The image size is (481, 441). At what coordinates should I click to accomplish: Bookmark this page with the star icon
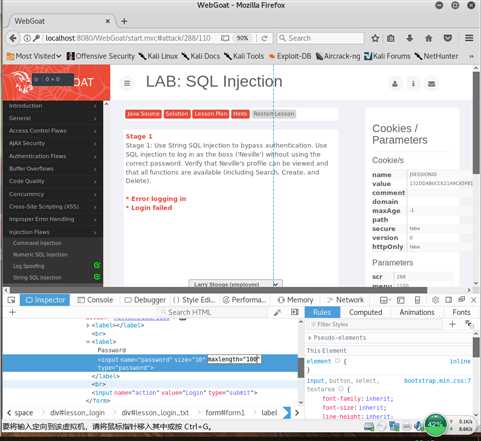point(375,38)
